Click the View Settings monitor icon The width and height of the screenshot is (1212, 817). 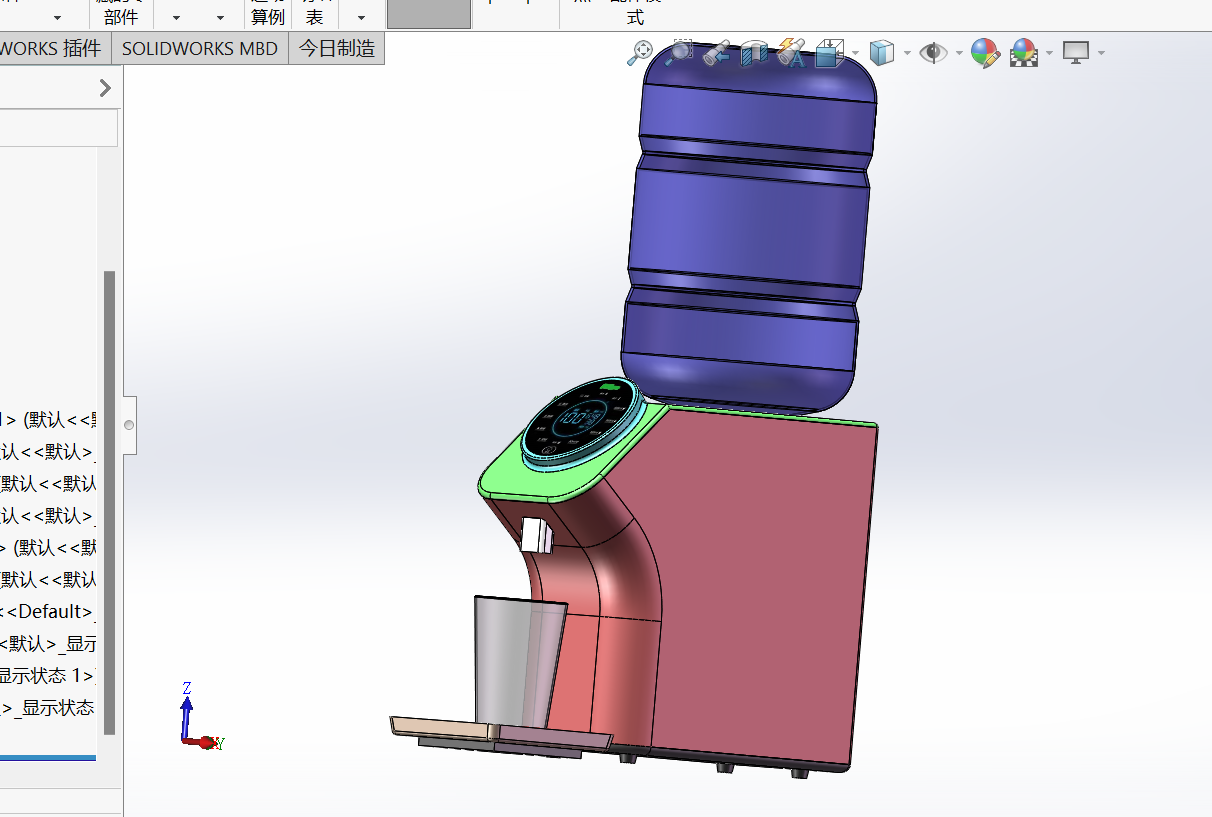click(1076, 53)
